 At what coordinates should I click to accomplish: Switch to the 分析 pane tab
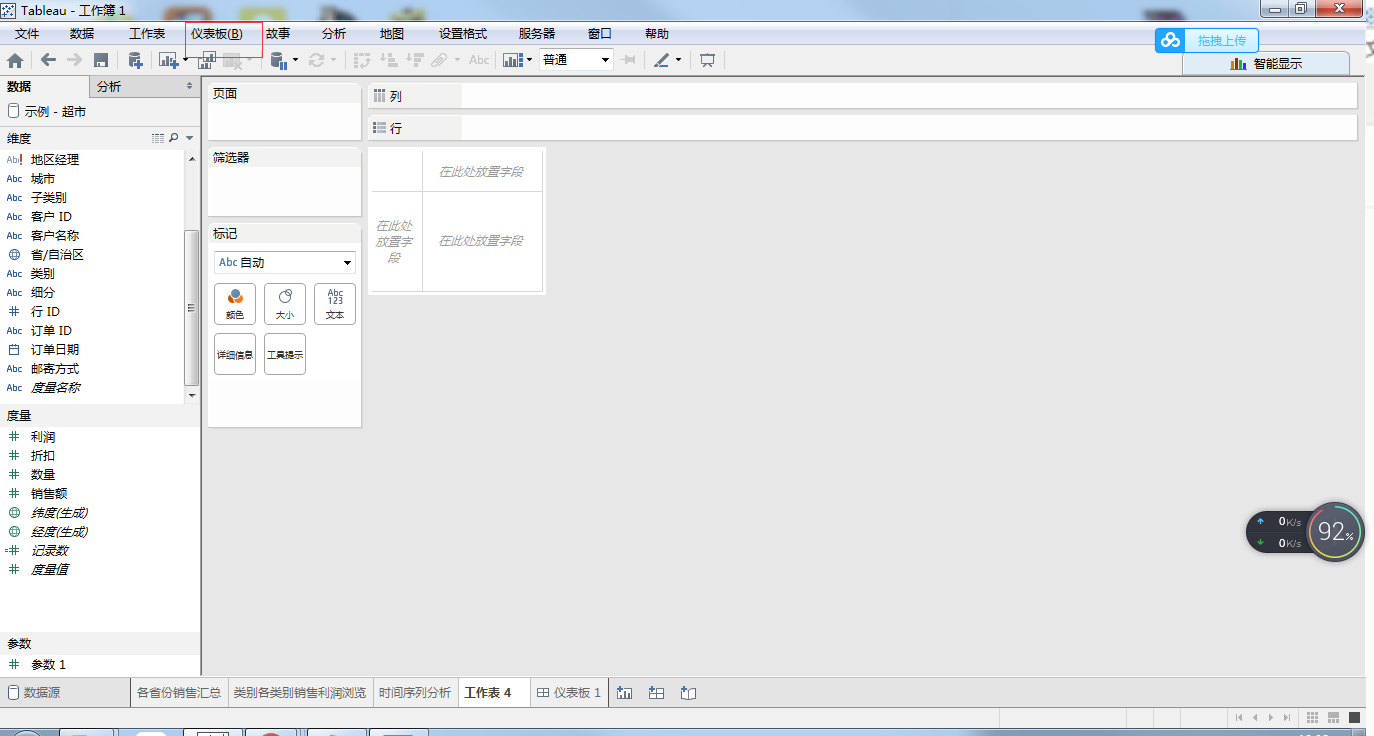(144, 87)
